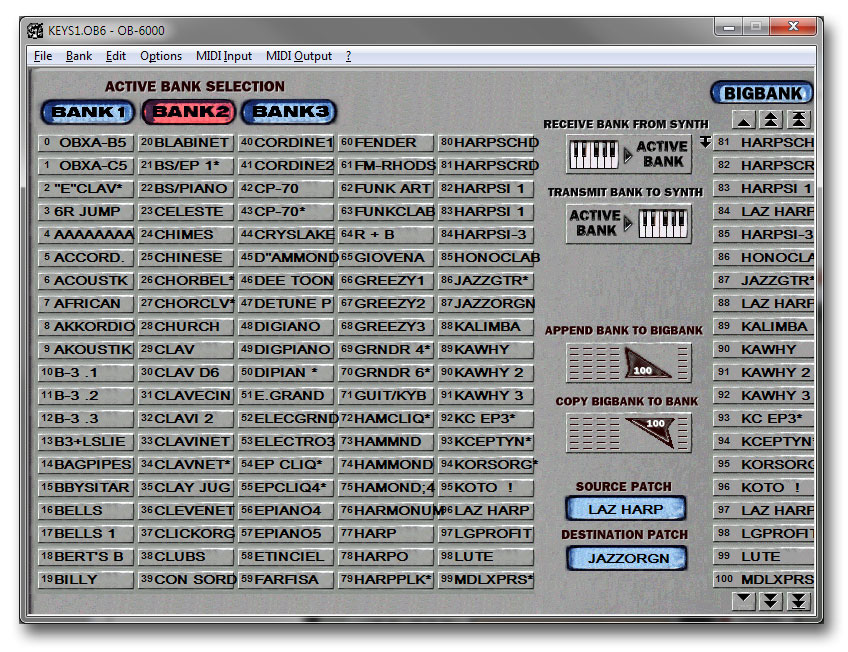This screenshot has height=652, width=848.
Task: Select patch 84 HARPSI-3
Action: click(486, 235)
